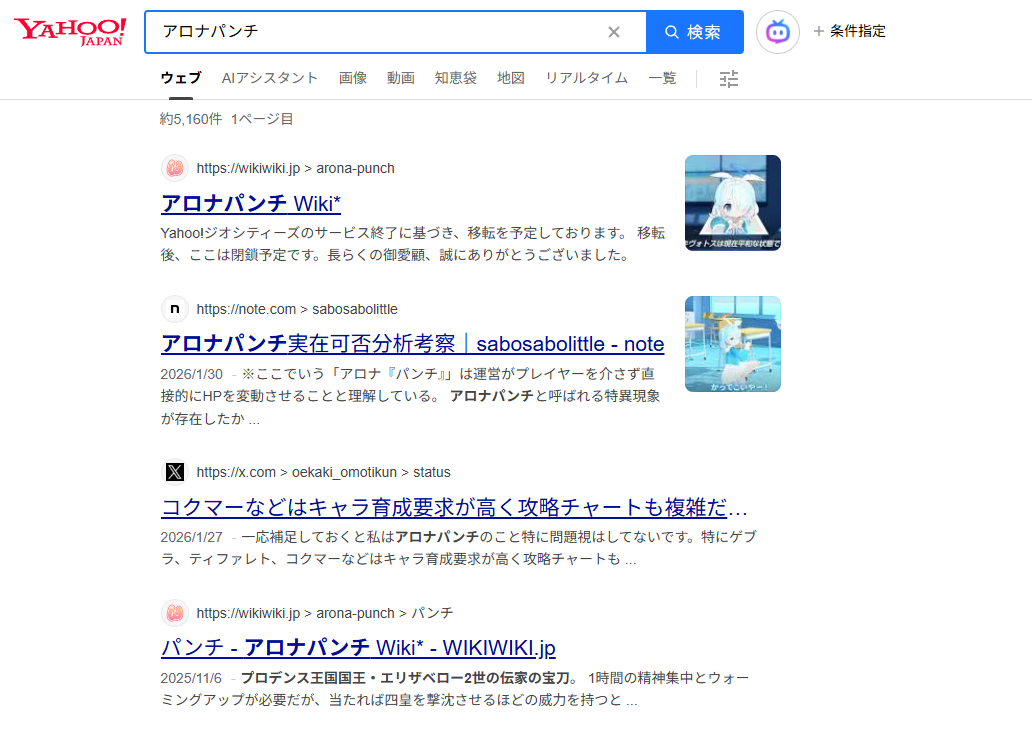This screenshot has width=1032, height=730.
Task: Clear the search box with X icon
Action: coord(614,32)
